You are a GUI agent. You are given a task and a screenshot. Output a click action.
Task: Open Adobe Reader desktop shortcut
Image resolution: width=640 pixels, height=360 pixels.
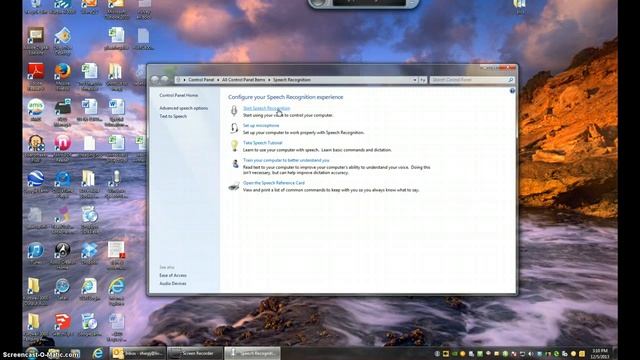[x=36, y=76]
